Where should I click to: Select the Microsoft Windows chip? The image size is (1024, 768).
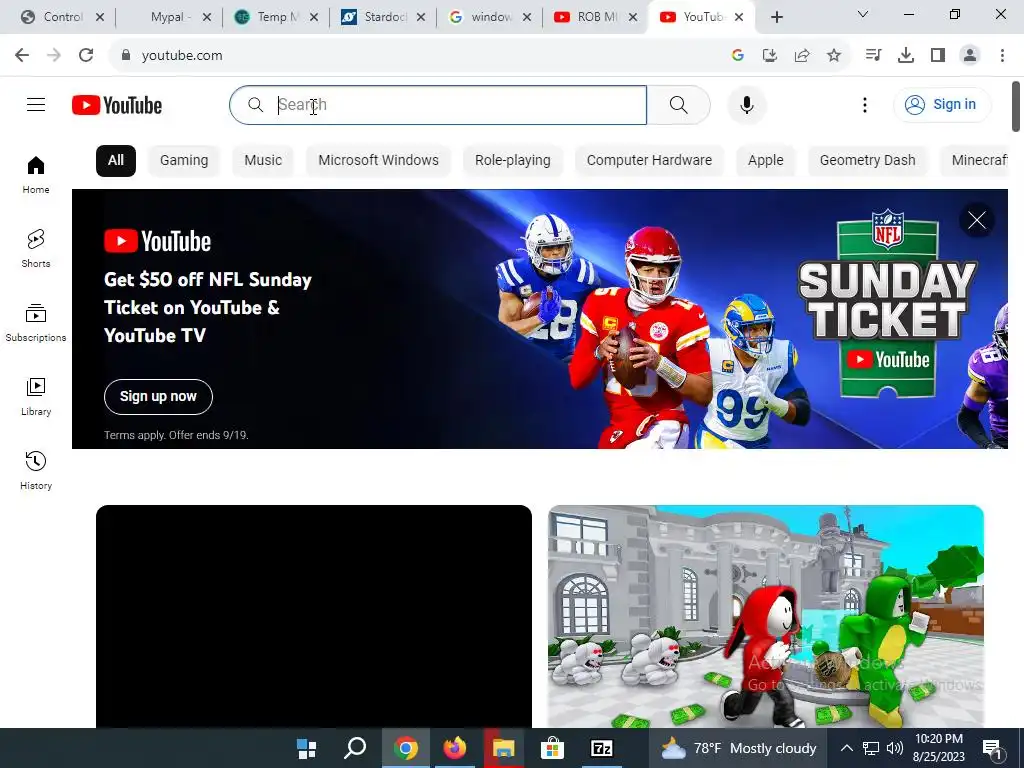(x=378, y=161)
